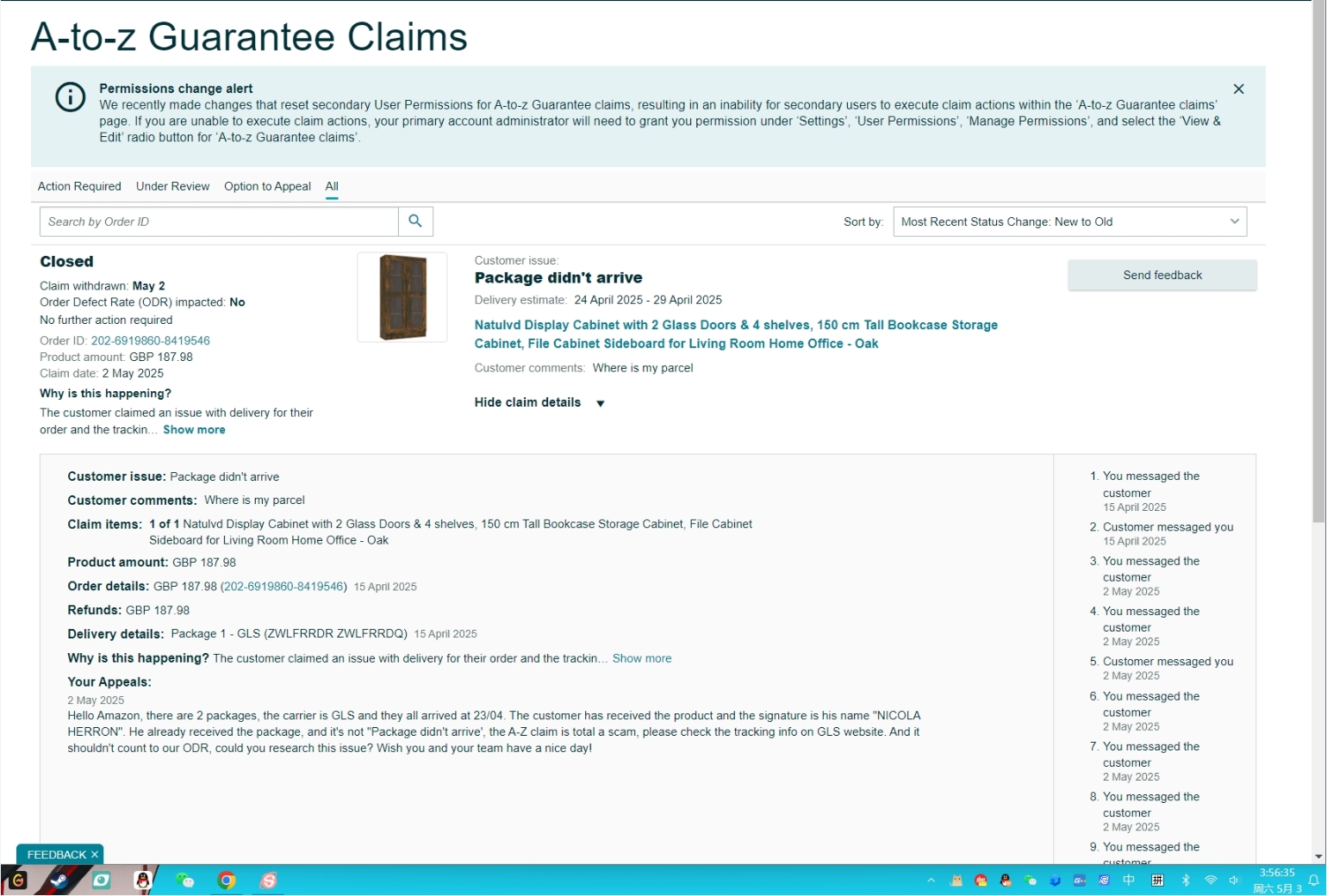Click message 8 You messaged the customer
Image resolution: width=1327 pixels, height=896 pixels.
coord(1151,812)
